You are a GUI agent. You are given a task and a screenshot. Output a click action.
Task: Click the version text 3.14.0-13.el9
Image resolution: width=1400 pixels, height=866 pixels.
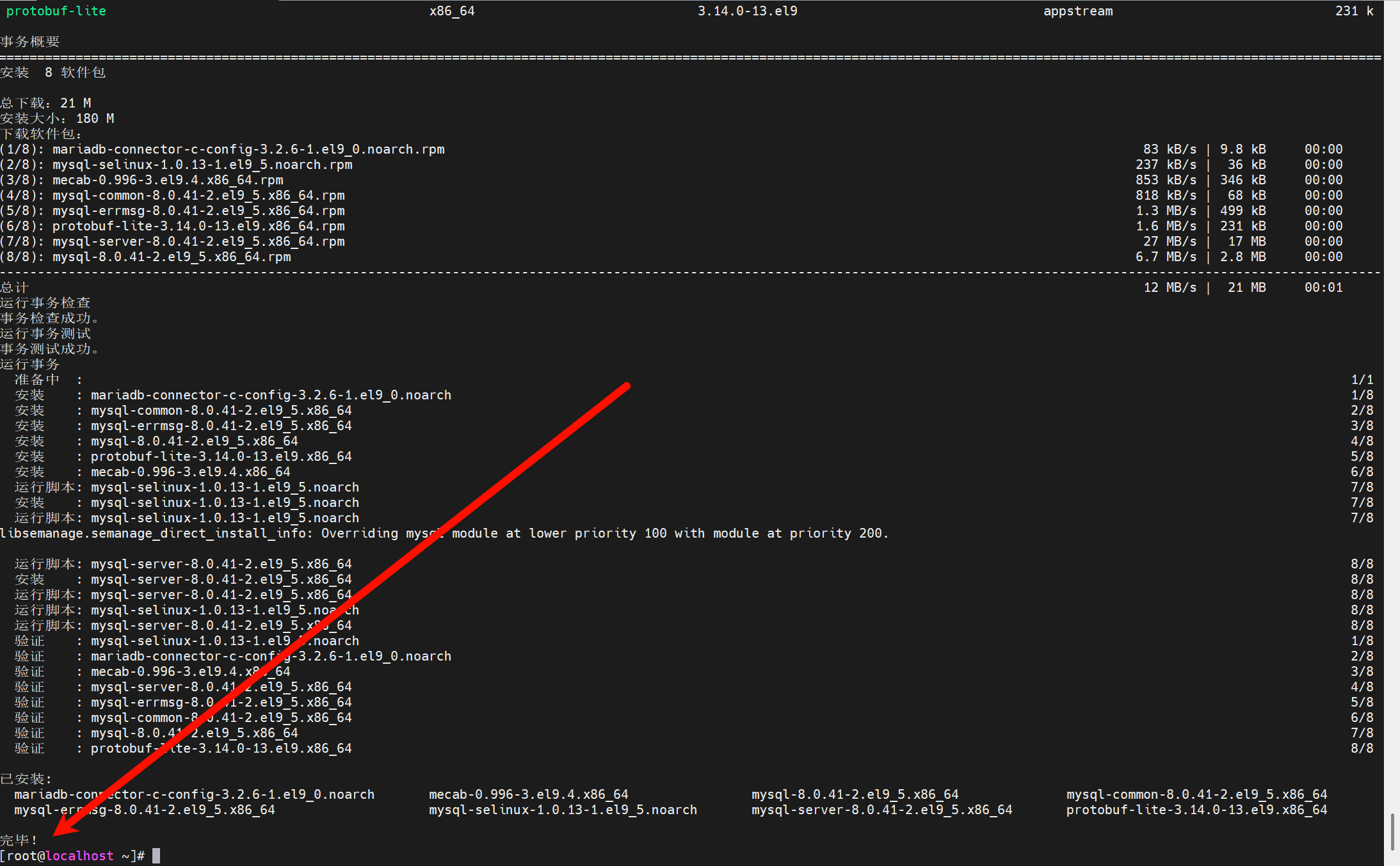(746, 10)
